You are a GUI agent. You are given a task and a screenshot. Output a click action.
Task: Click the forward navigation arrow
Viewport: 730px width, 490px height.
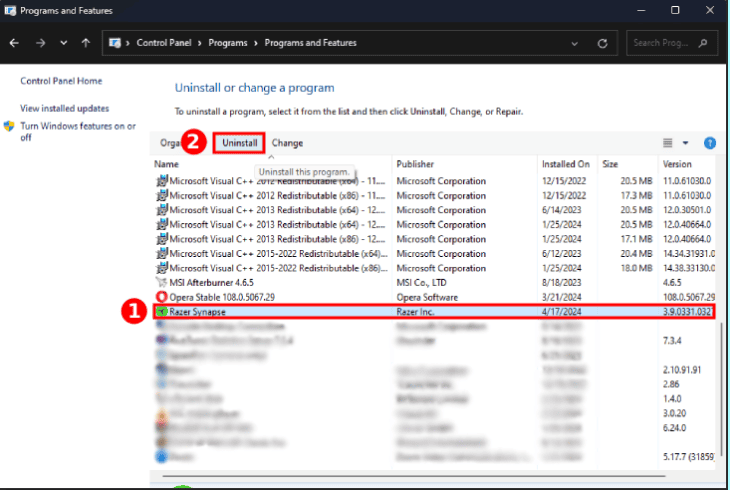[x=41, y=43]
